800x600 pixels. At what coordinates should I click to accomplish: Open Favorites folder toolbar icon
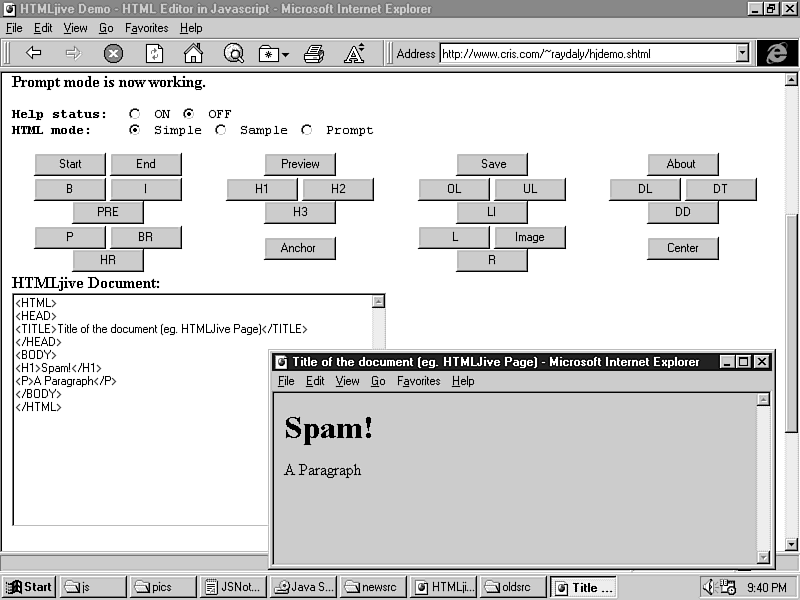pyautogui.click(x=268, y=53)
